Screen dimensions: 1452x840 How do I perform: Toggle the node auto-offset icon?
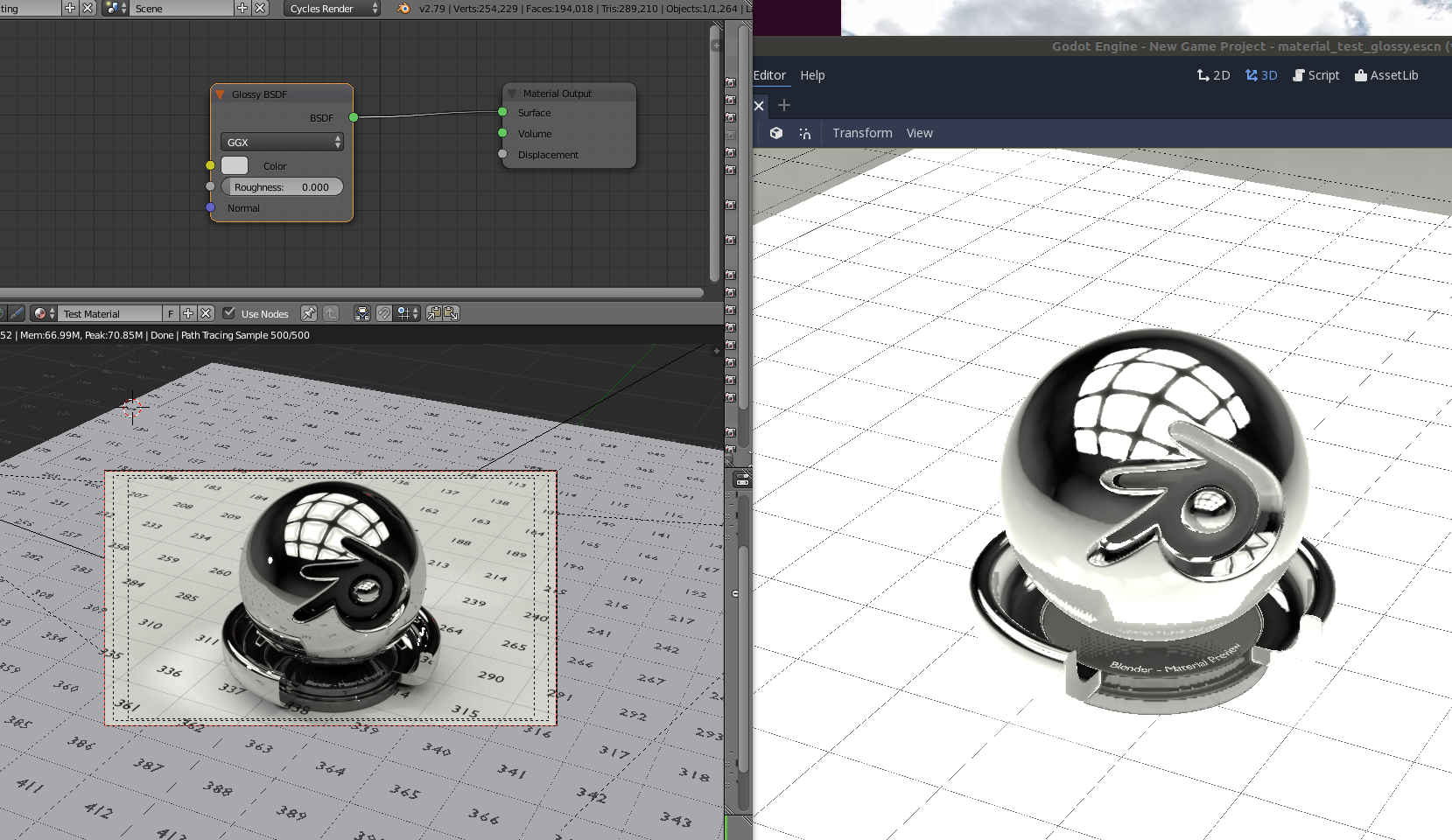click(x=362, y=313)
